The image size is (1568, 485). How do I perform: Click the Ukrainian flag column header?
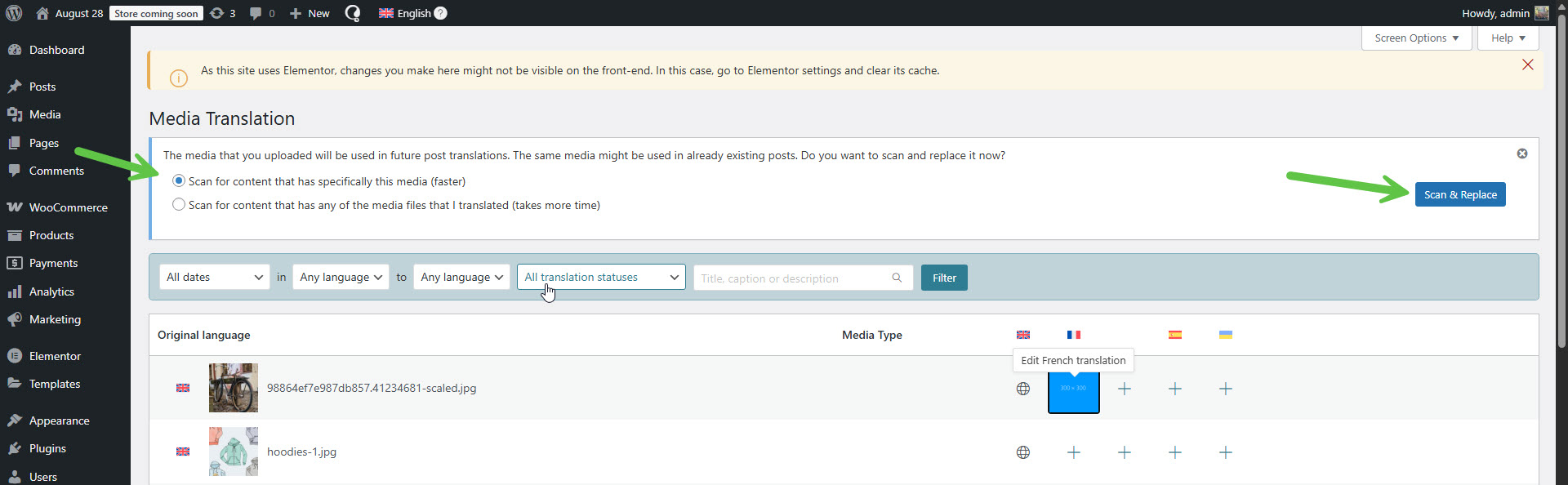tap(1225, 335)
